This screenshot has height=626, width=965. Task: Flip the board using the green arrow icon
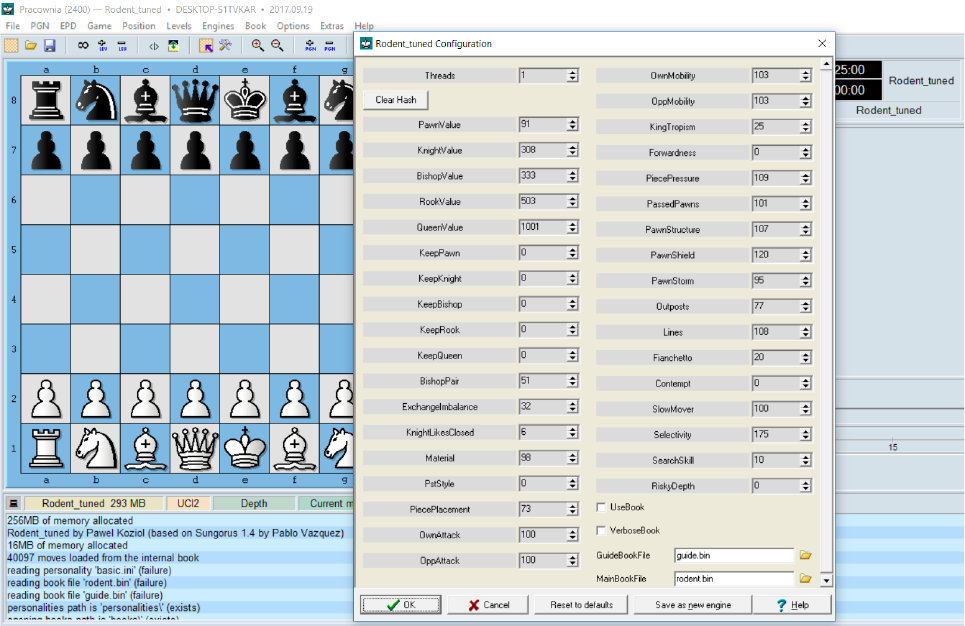[174, 46]
